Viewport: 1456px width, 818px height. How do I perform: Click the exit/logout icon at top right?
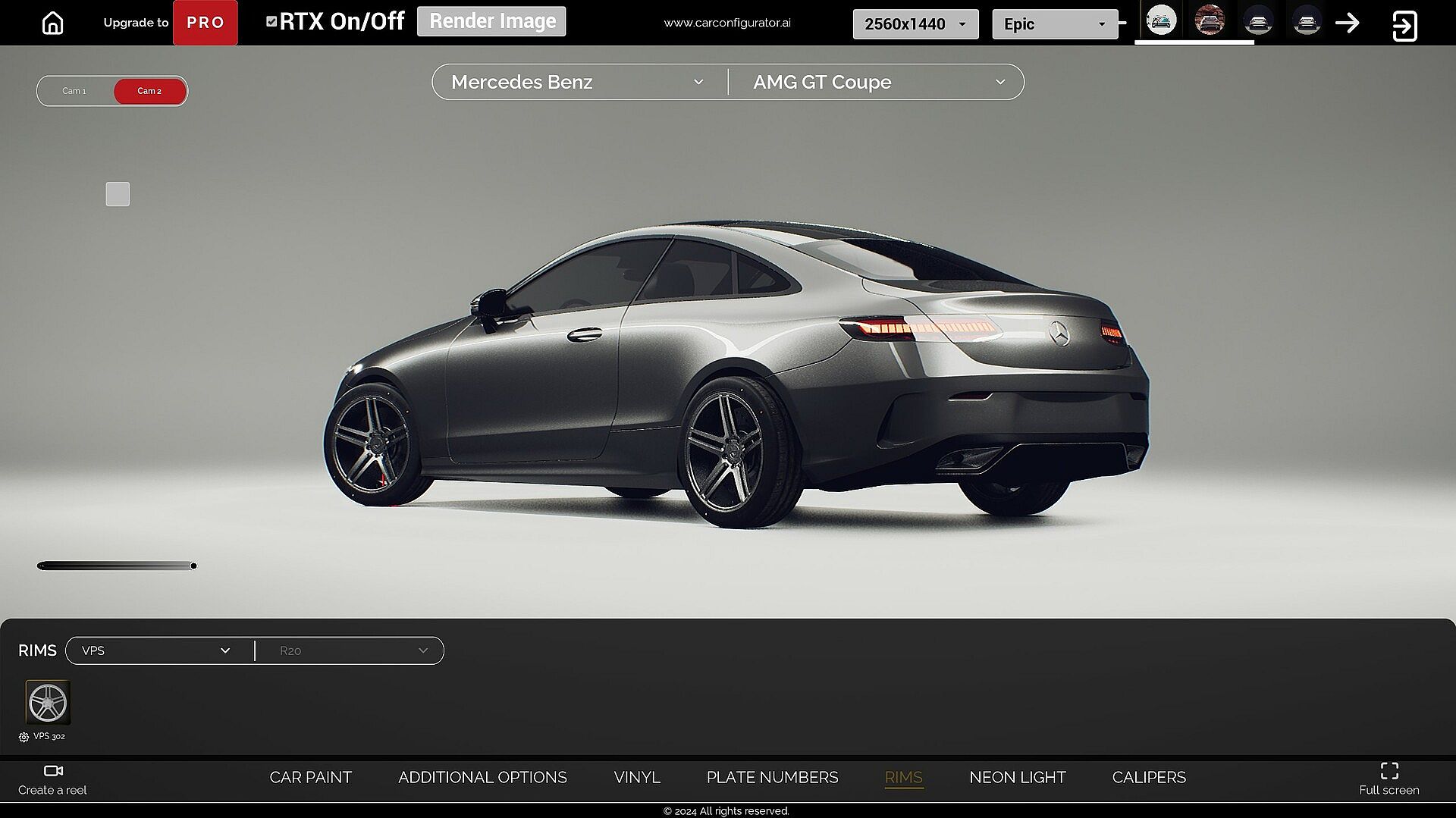pos(1404,26)
